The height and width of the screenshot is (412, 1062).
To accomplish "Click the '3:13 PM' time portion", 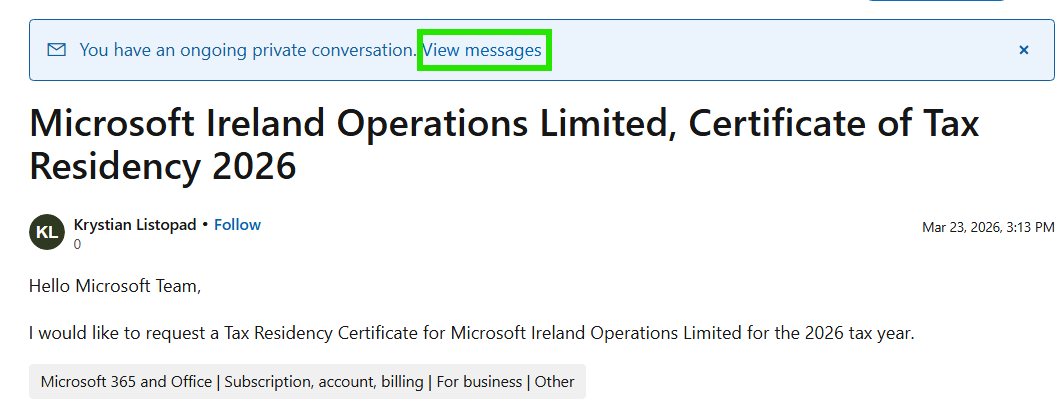I will tap(1030, 228).
